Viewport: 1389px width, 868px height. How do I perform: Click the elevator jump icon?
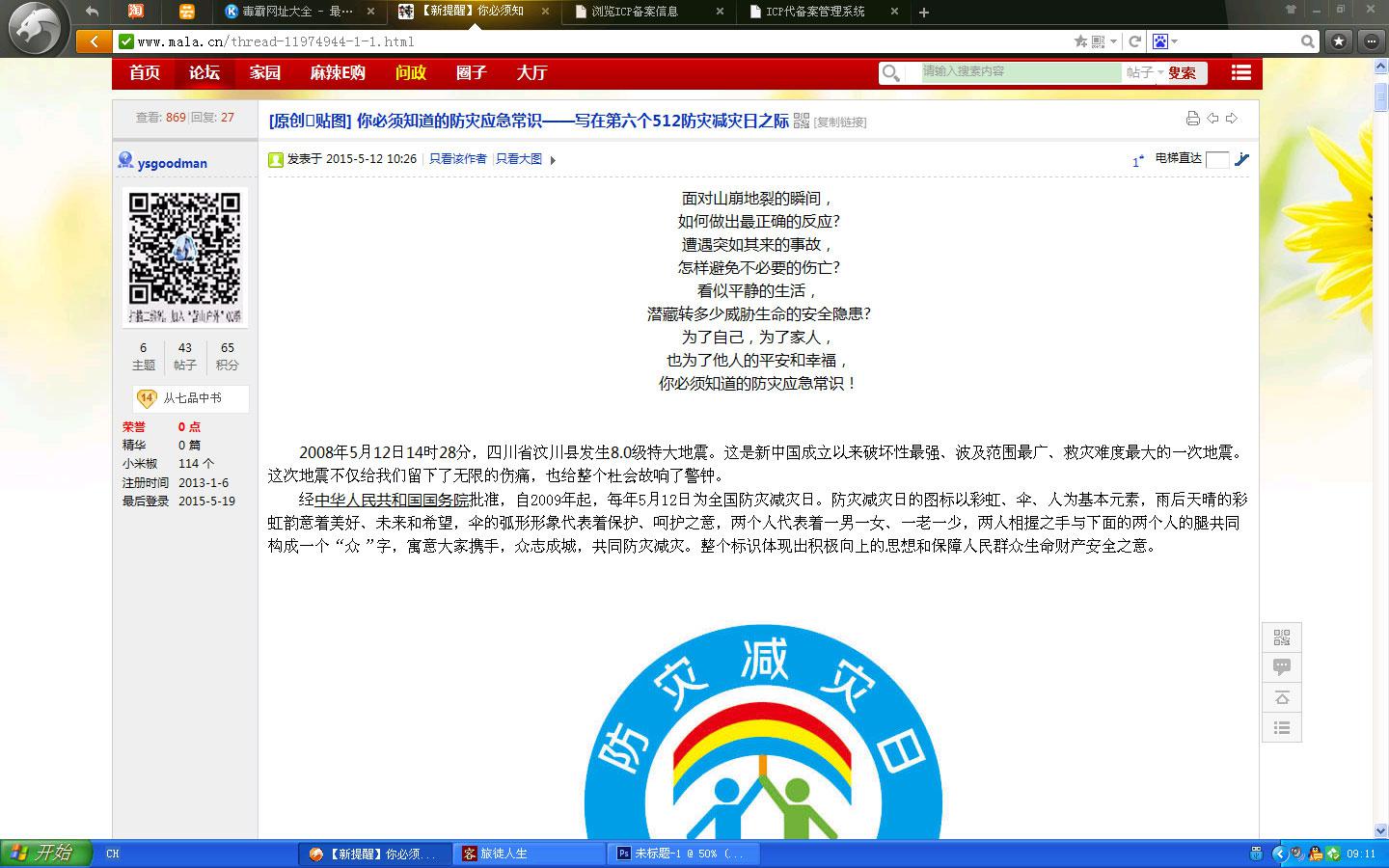(x=1242, y=159)
